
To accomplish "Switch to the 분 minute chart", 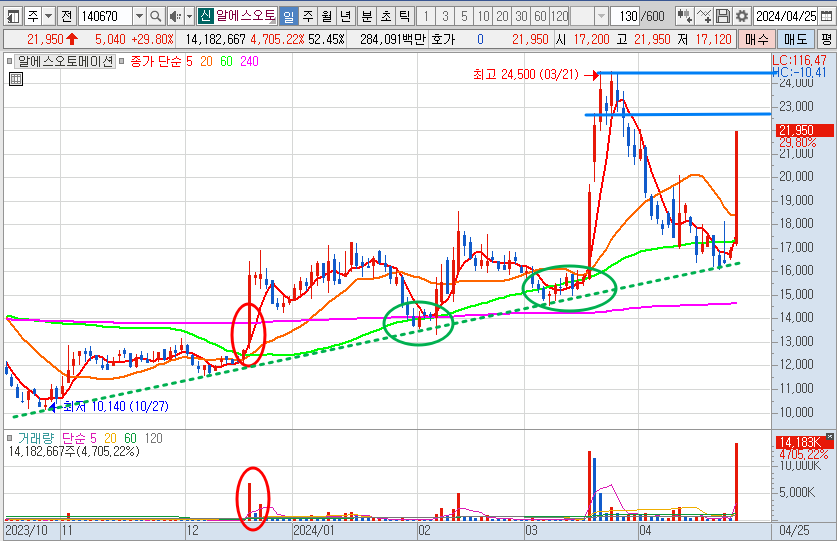I will coord(367,17).
